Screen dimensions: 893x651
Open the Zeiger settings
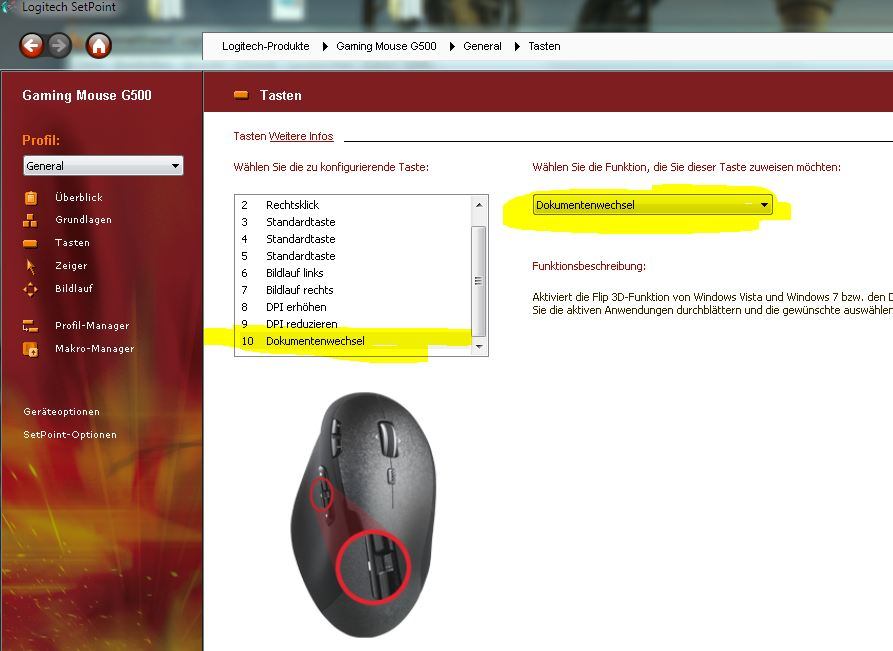click(71, 265)
